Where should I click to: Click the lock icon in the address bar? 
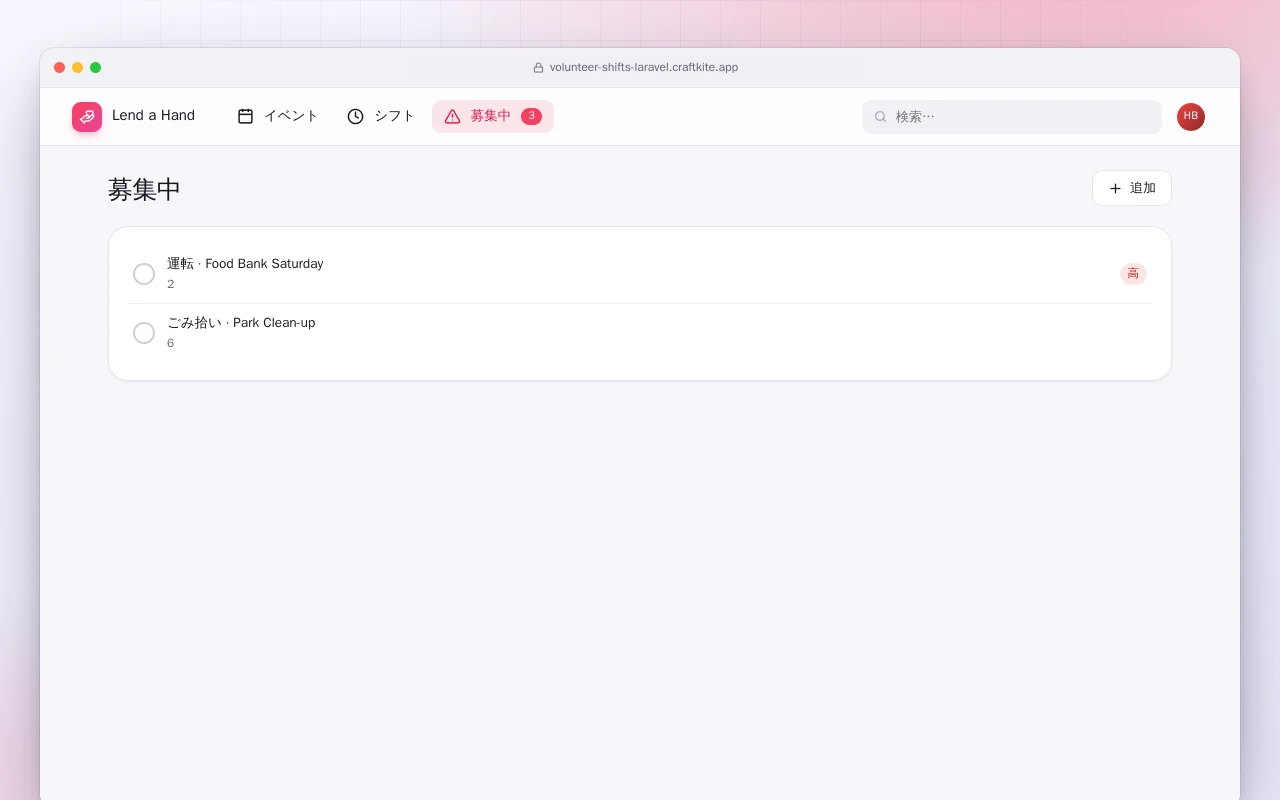click(538, 68)
